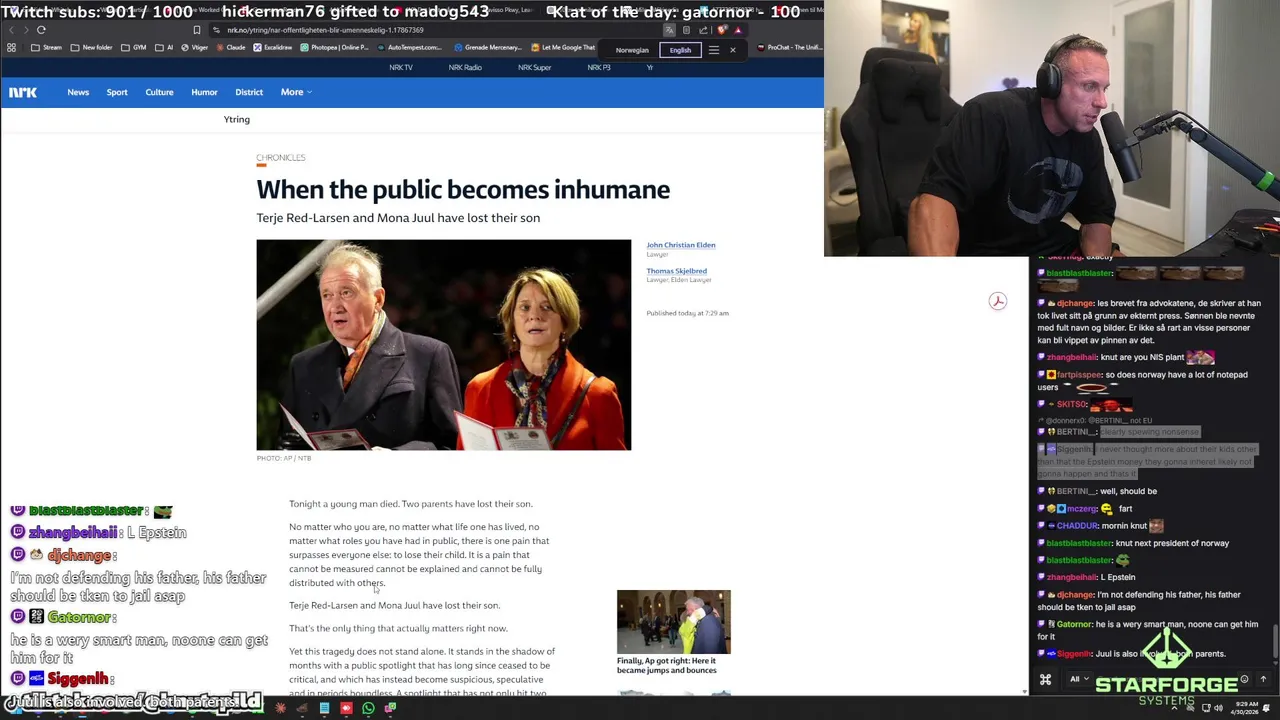
Task: Open the Humor section
Action: coord(204,92)
